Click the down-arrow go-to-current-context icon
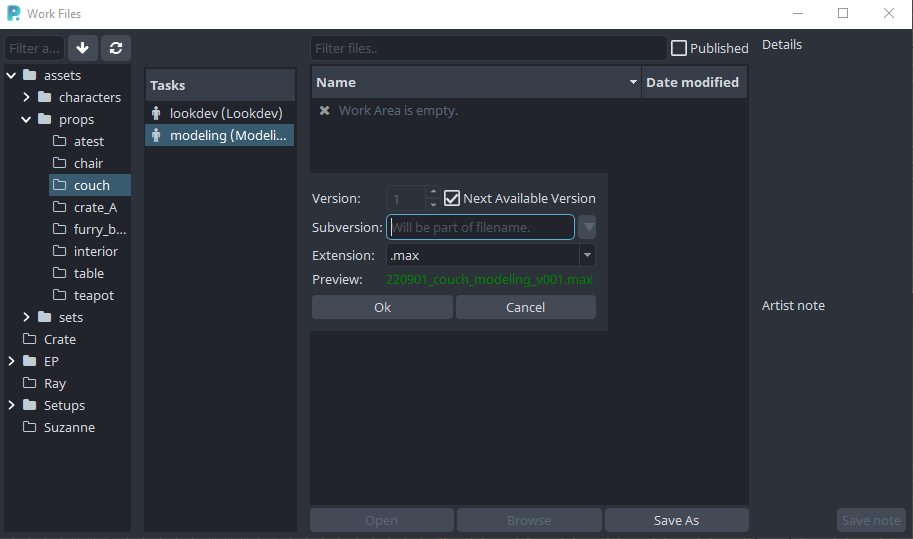Viewport: 913px width, 539px height. click(83, 48)
